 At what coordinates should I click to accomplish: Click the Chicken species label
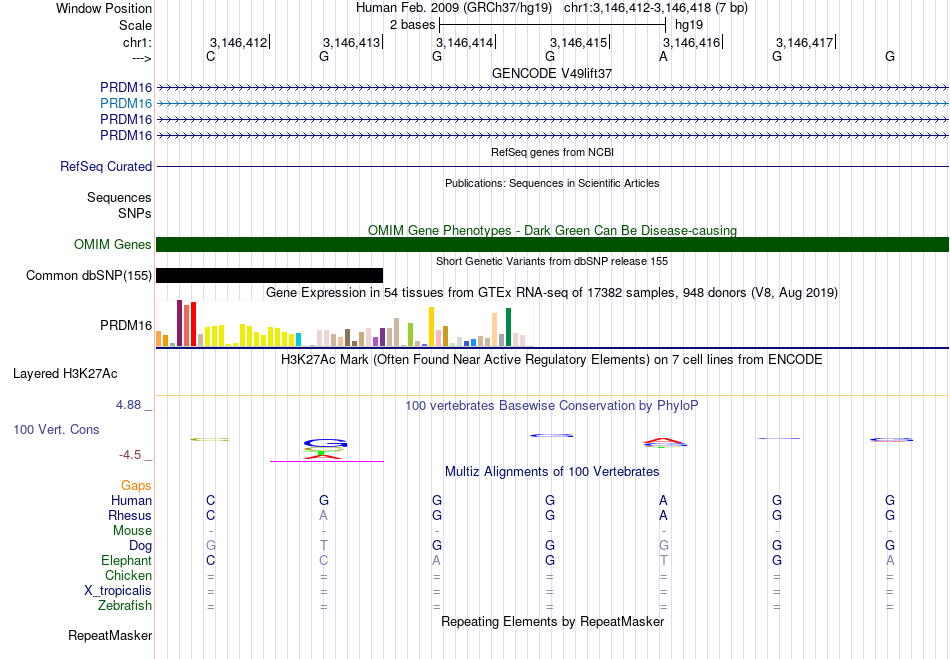coord(128,576)
